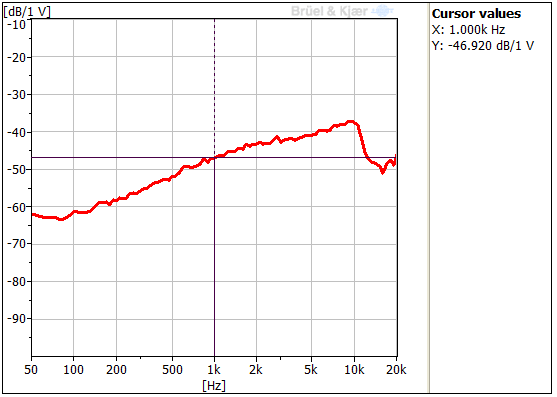
Task: Click the 50 Hz axis label
Action: tap(31, 370)
